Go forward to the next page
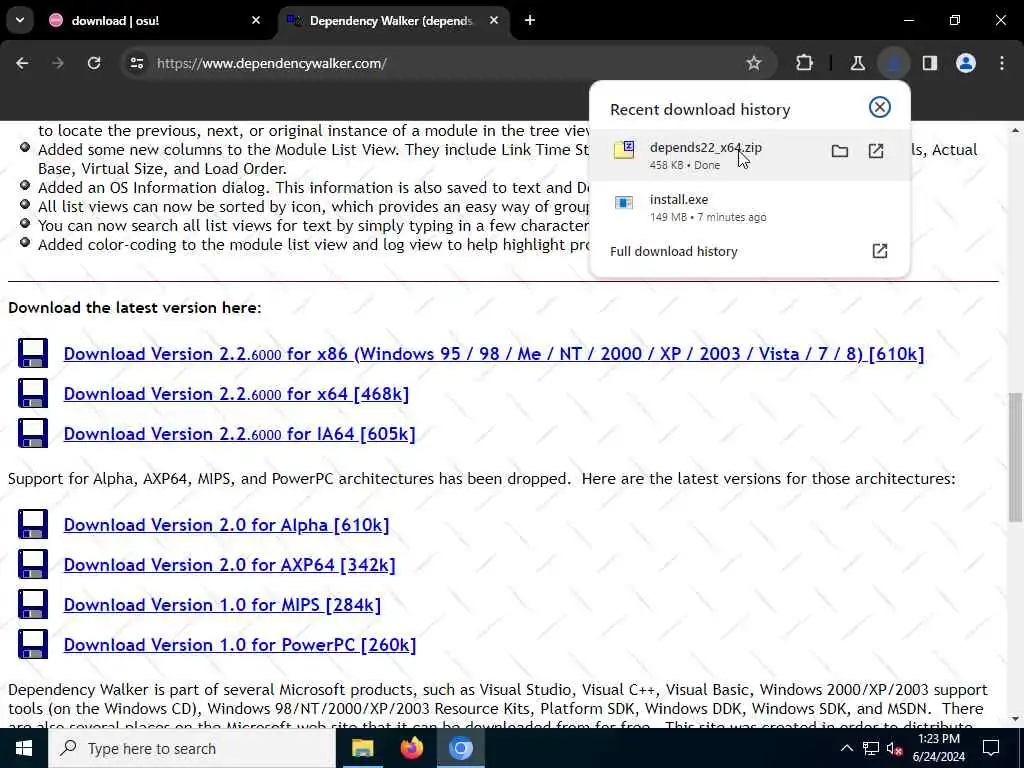1024x768 pixels. pos(58,63)
